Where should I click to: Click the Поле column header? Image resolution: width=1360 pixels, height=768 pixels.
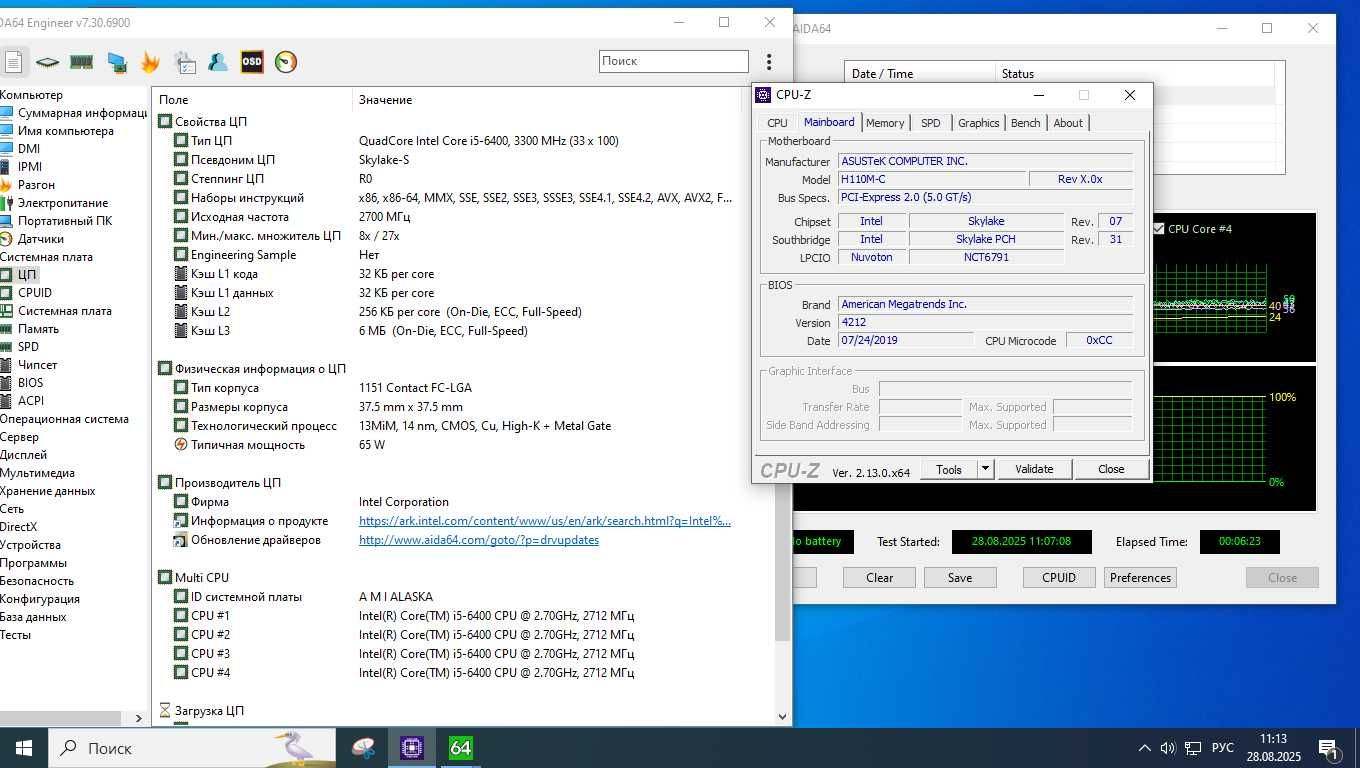click(x=252, y=99)
